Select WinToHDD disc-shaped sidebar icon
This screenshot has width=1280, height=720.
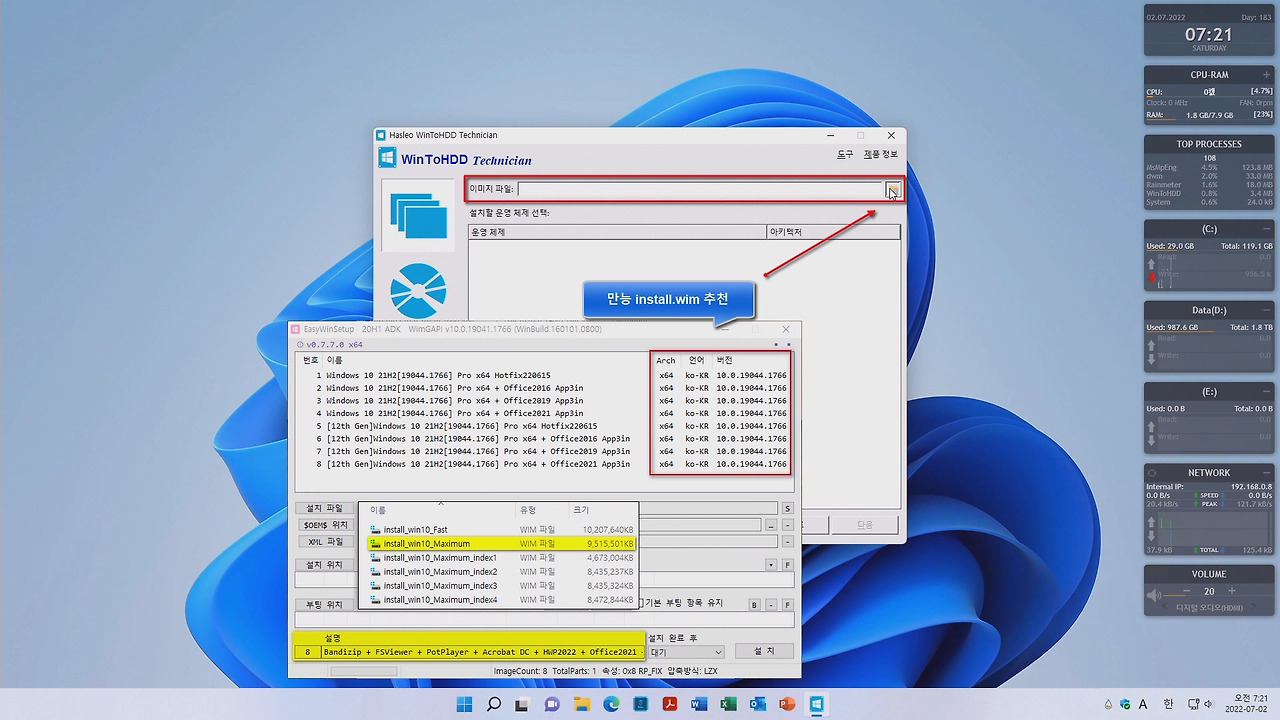pos(418,290)
